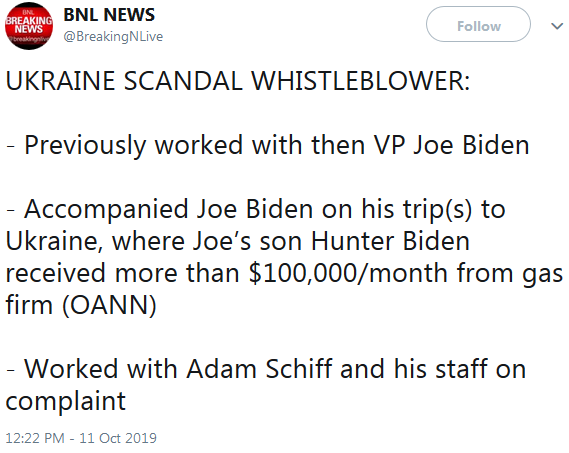Click the Worked with Adam Schiff line

pos(266,369)
